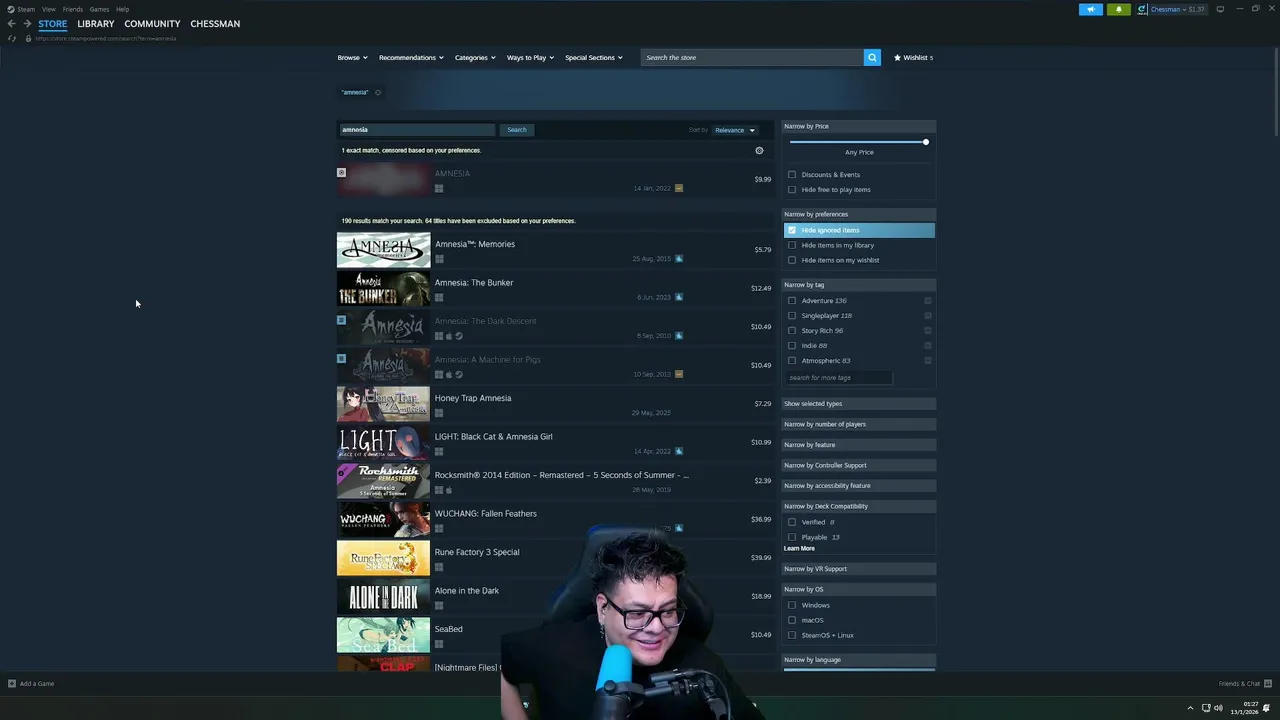Click the price range slider handle
The height and width of the screenshot is (720, 1280).
tap(926, 142)
